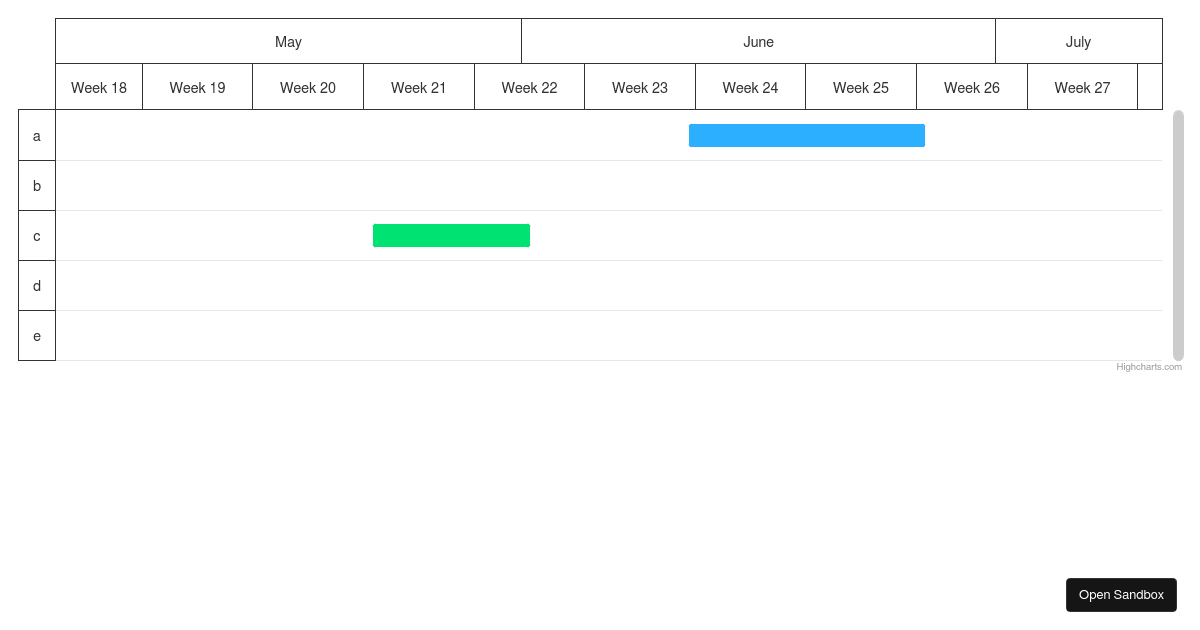This screenshot has width=1200, height=630.
Task: Click row label a
Action: coord(36,135)
